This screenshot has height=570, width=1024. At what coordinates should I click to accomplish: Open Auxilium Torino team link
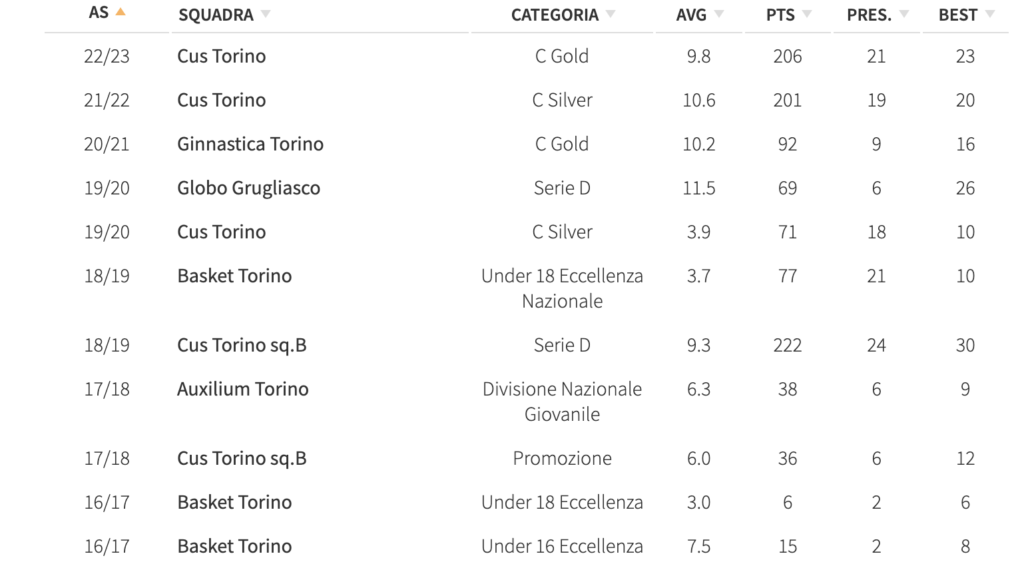click(x=243, y=389)
